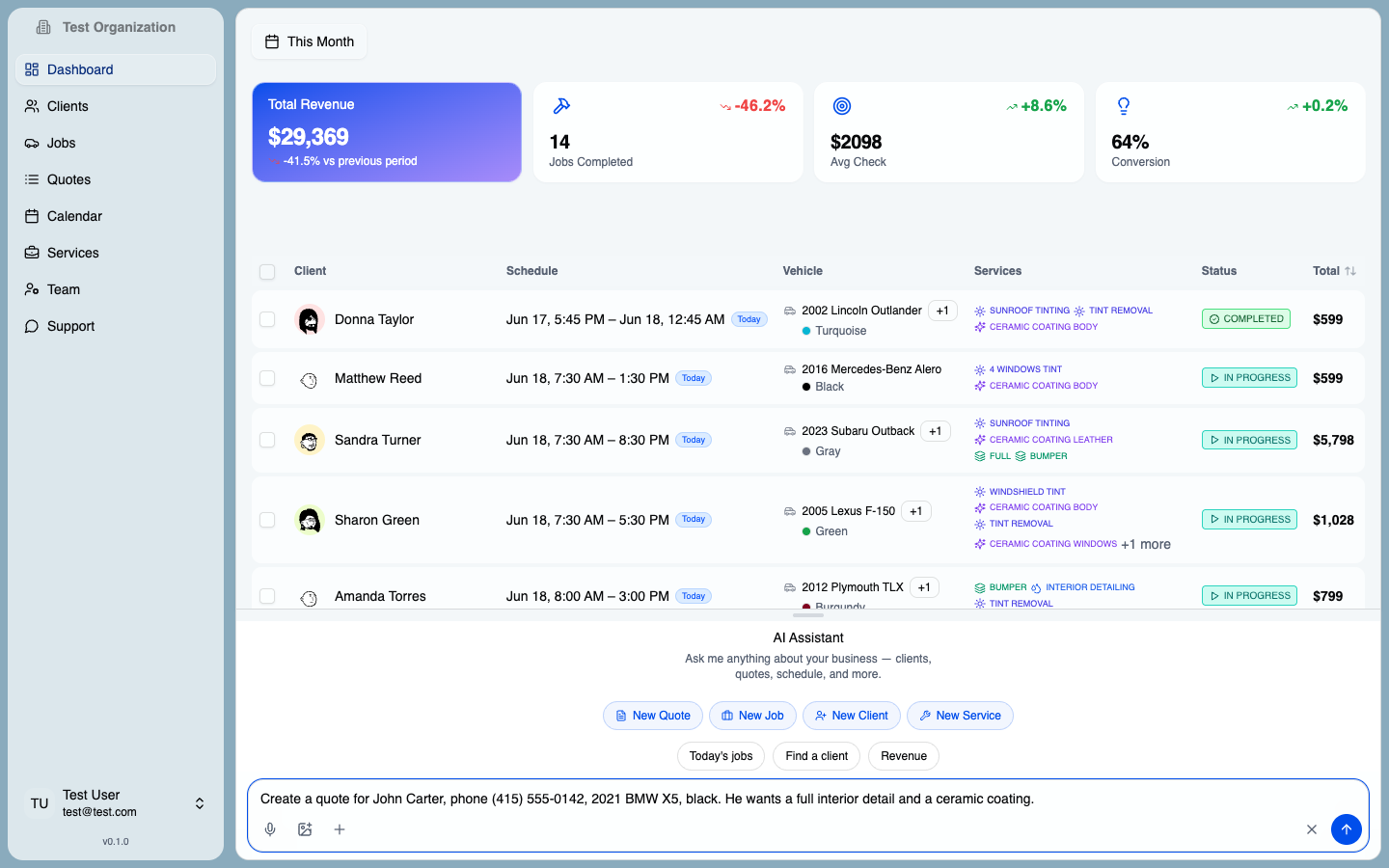This screenshot has width=1389, height=868.
Task: Click the Test Organization building icon
Action: (x=43, y=27)
